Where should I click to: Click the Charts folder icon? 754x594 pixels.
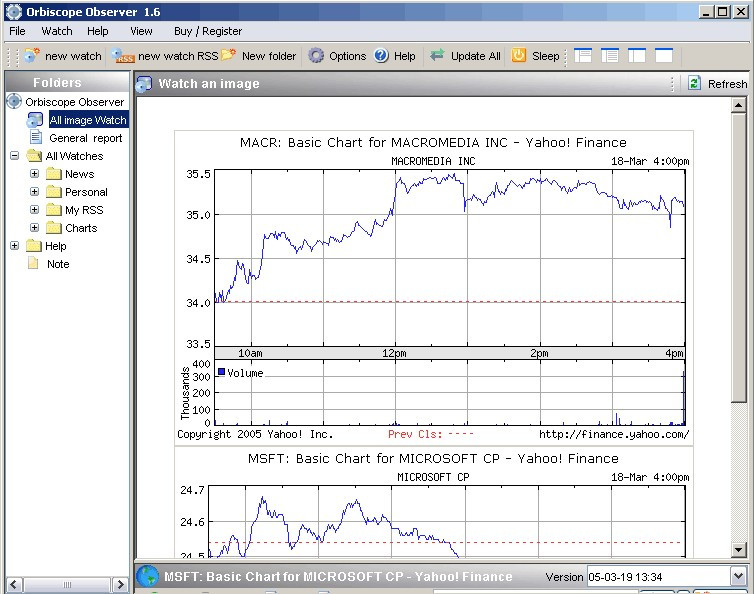[x=54, y=227]
